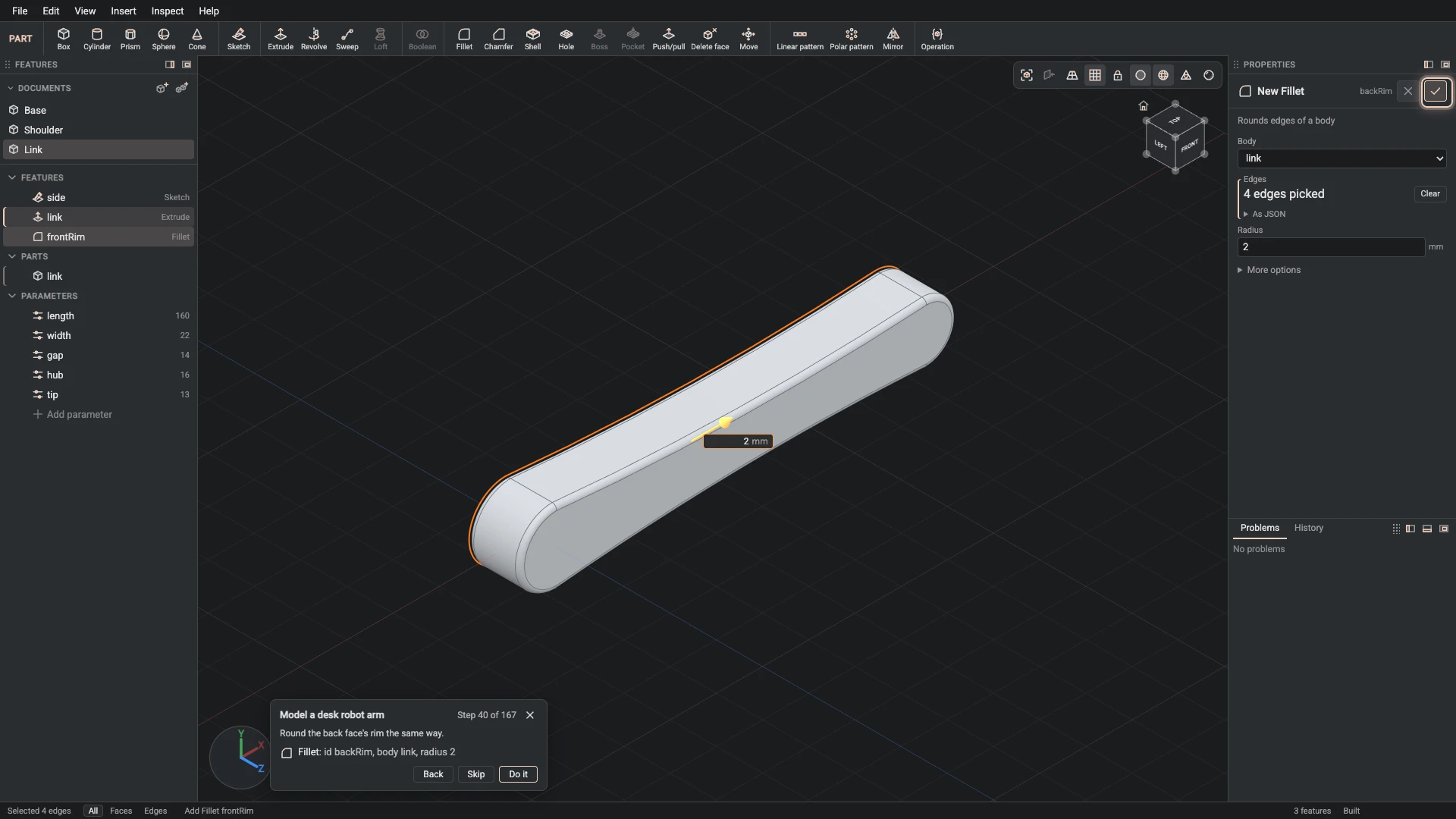Open the Body dropdown showing link
Screen dimensions: 1456x819
tap(1341, 158)
